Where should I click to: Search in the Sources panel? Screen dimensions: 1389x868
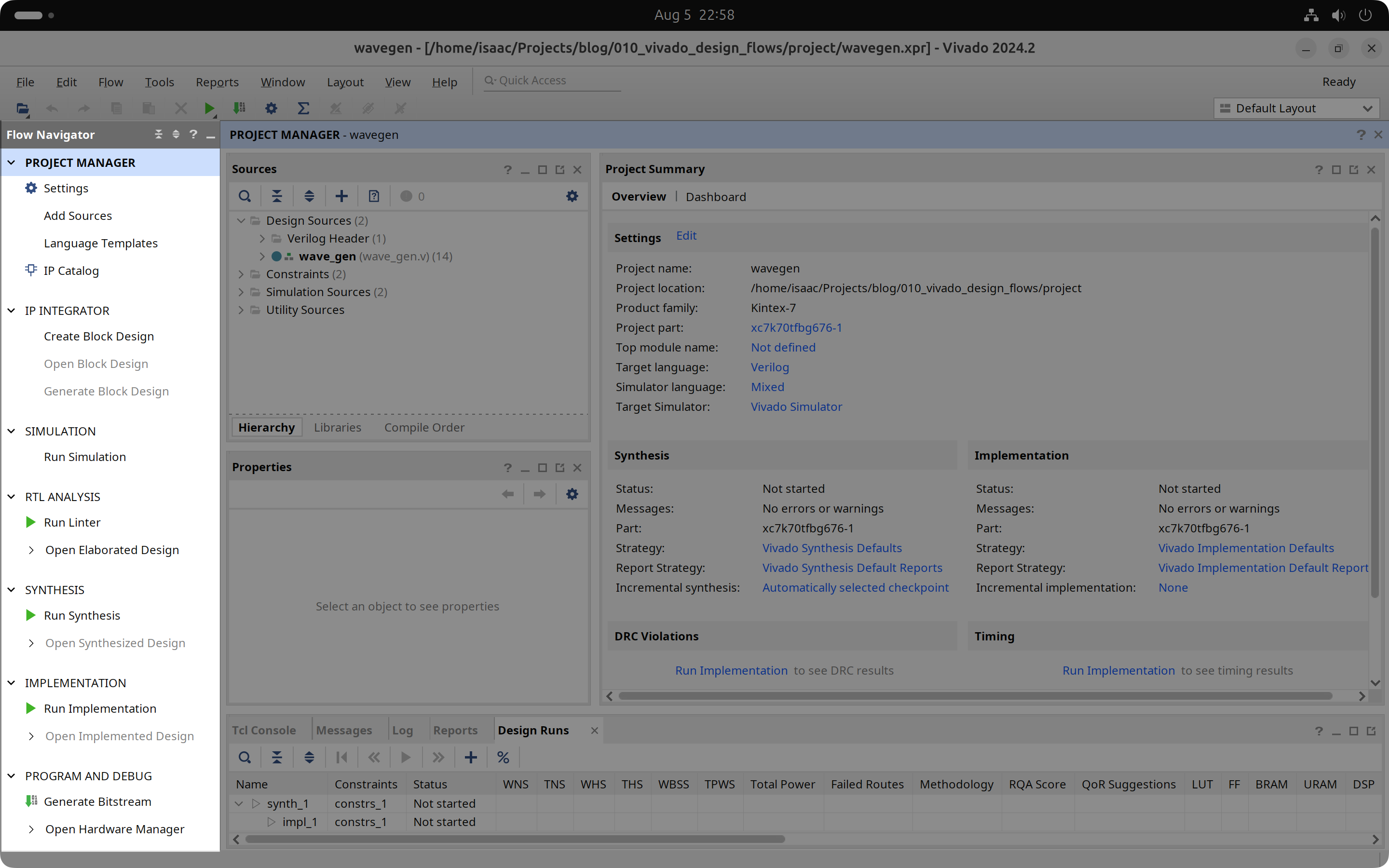[245, 196]
